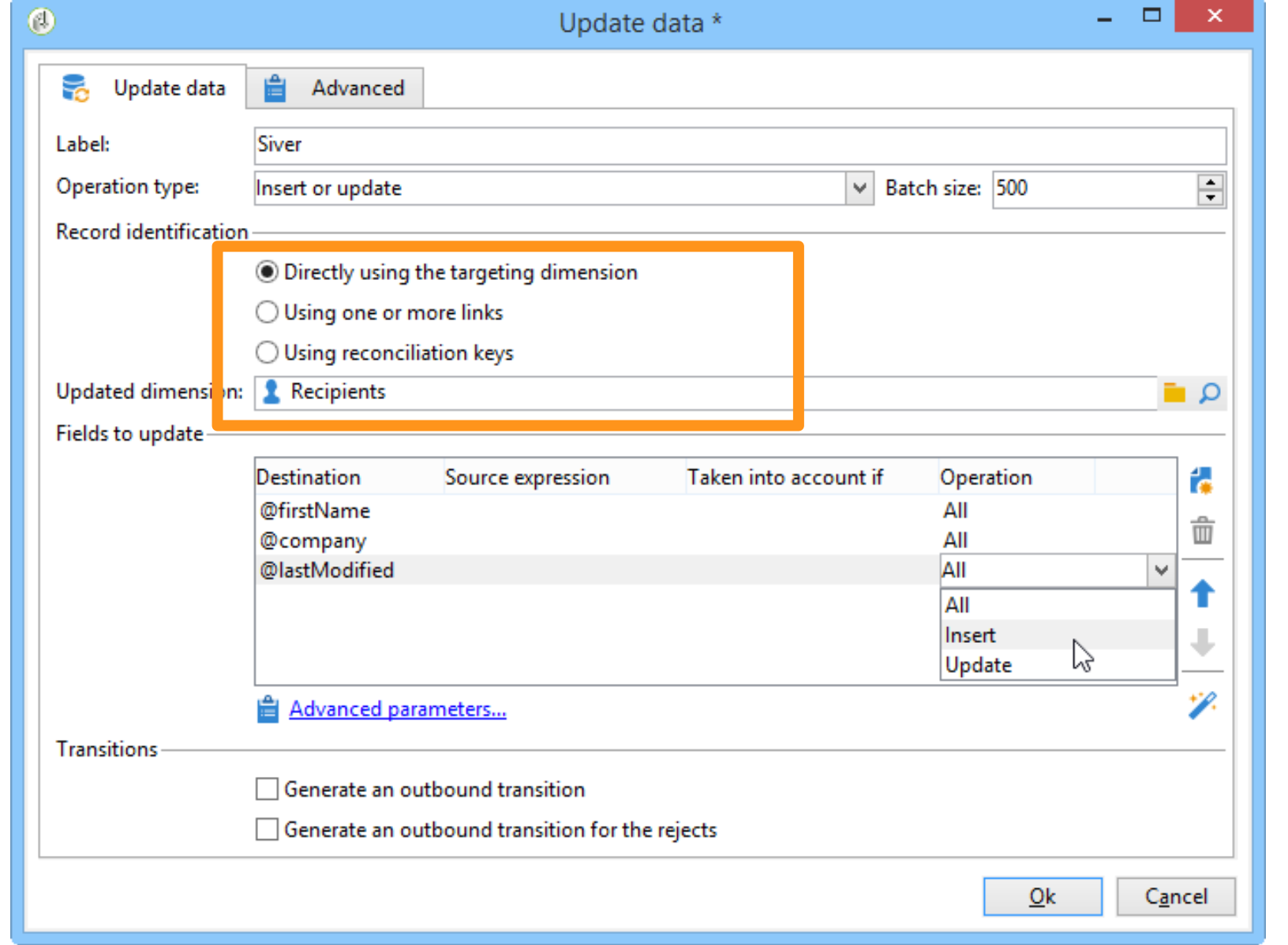Click the Label field containing Siver
This screenshot has height=945, width=1288.
click(x=552, y=145)
